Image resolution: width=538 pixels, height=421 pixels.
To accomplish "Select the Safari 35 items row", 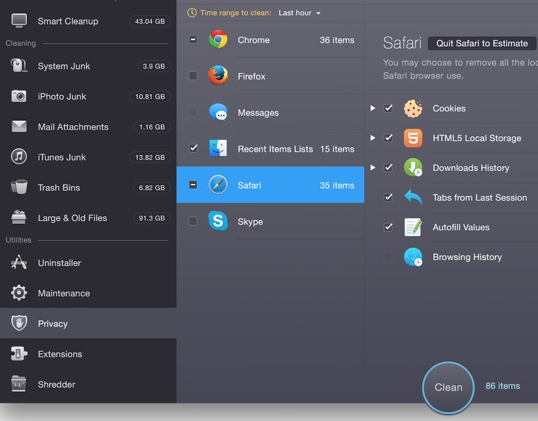I will click(x=270, y=185).
